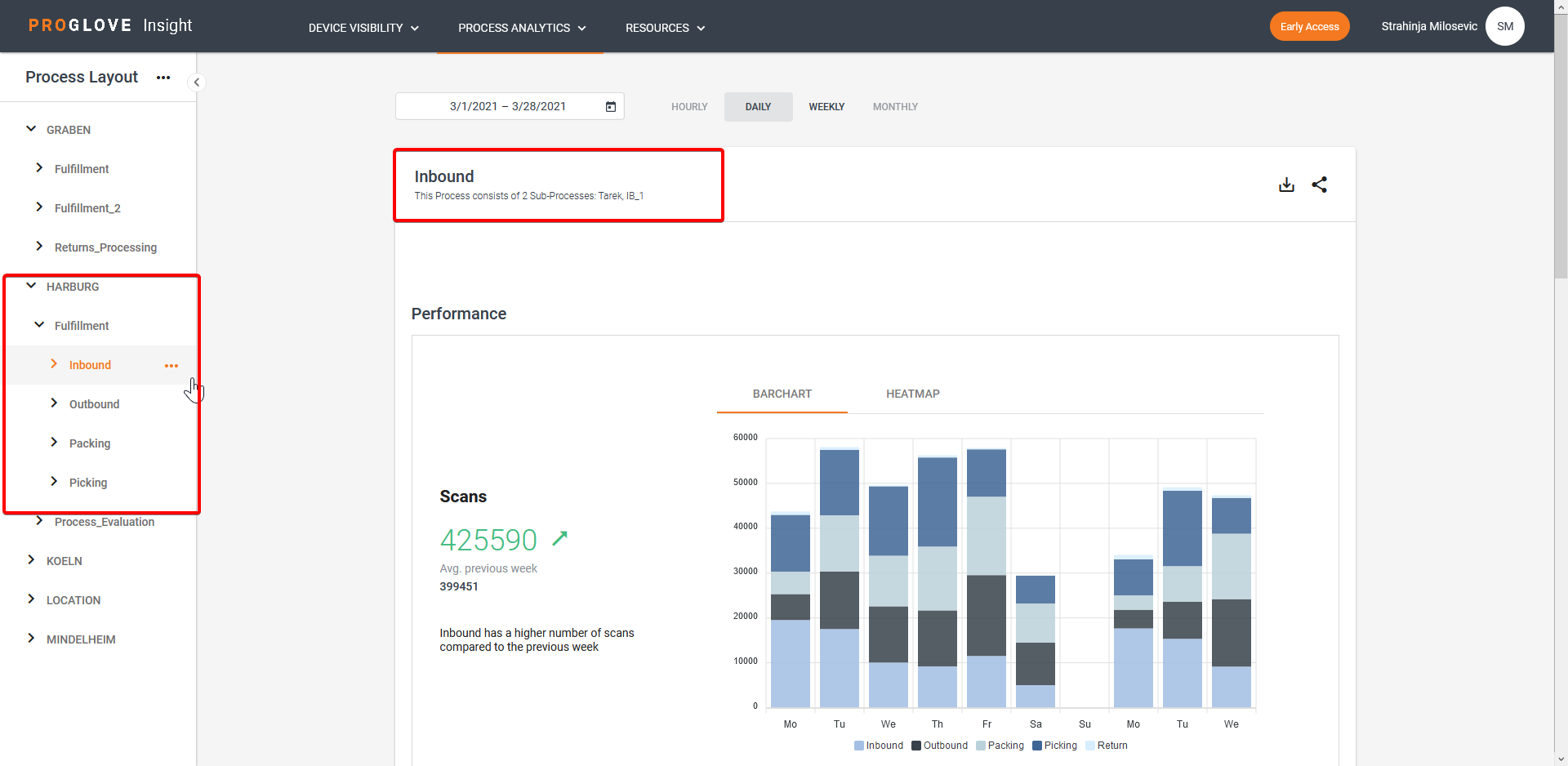Select the Barchart tab
The height and width of the screenshot is (766, 1568).
click(x=782, y=394)
